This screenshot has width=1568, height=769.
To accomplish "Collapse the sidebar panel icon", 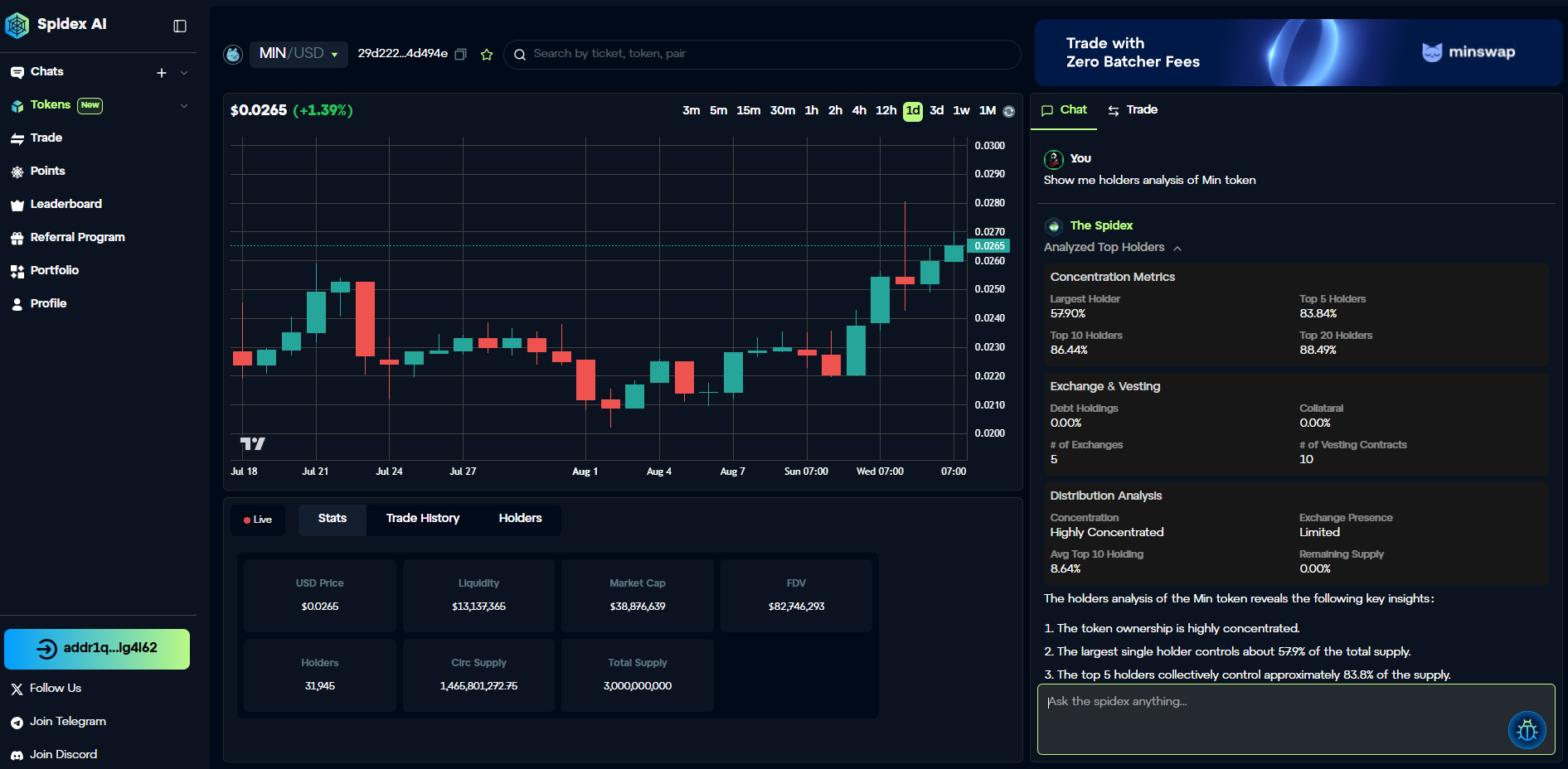I will click(180, 26).
